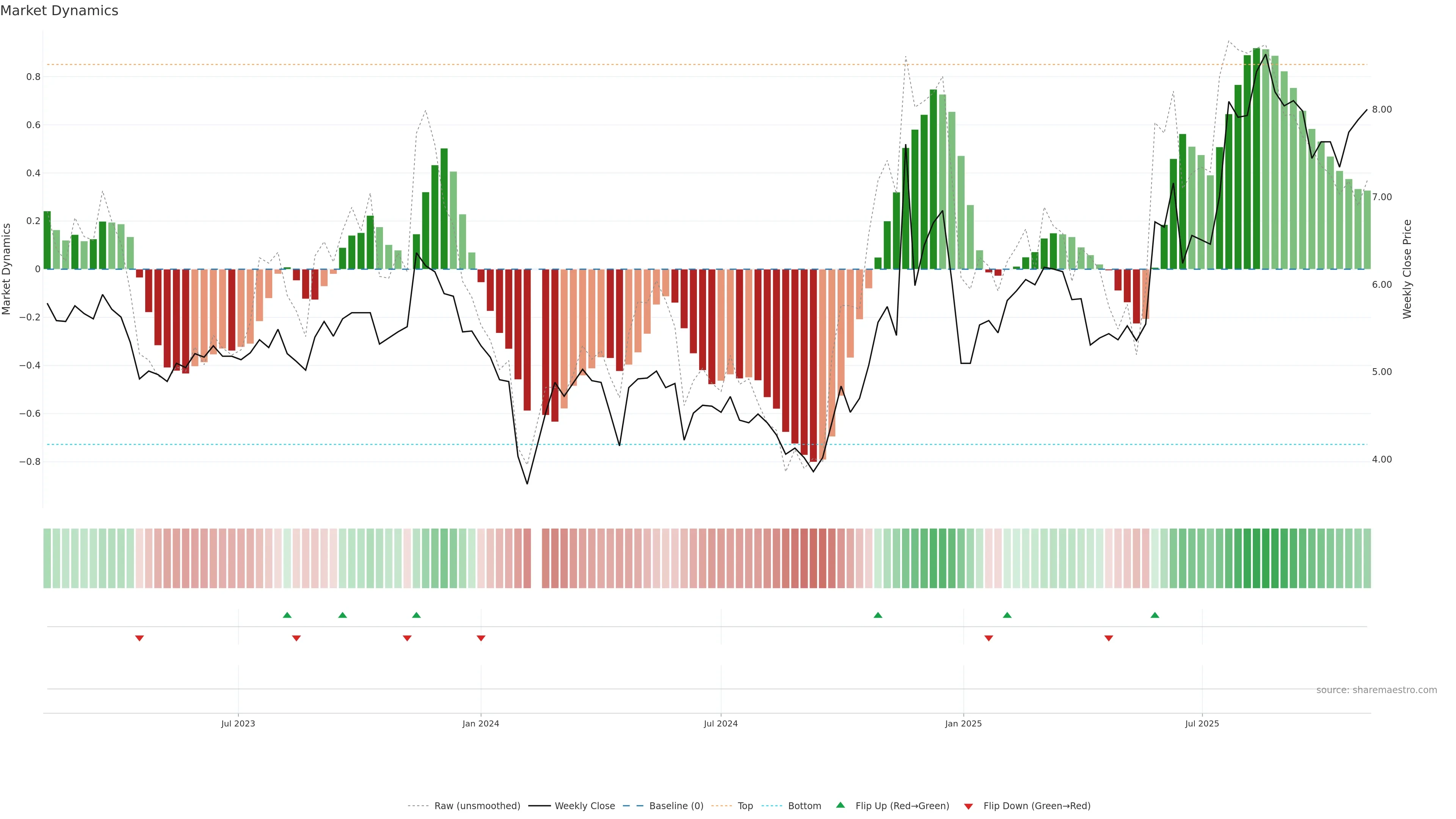Toggle the Weekly Close legend entry
1456x819 pixels.
tap(584, 806)
